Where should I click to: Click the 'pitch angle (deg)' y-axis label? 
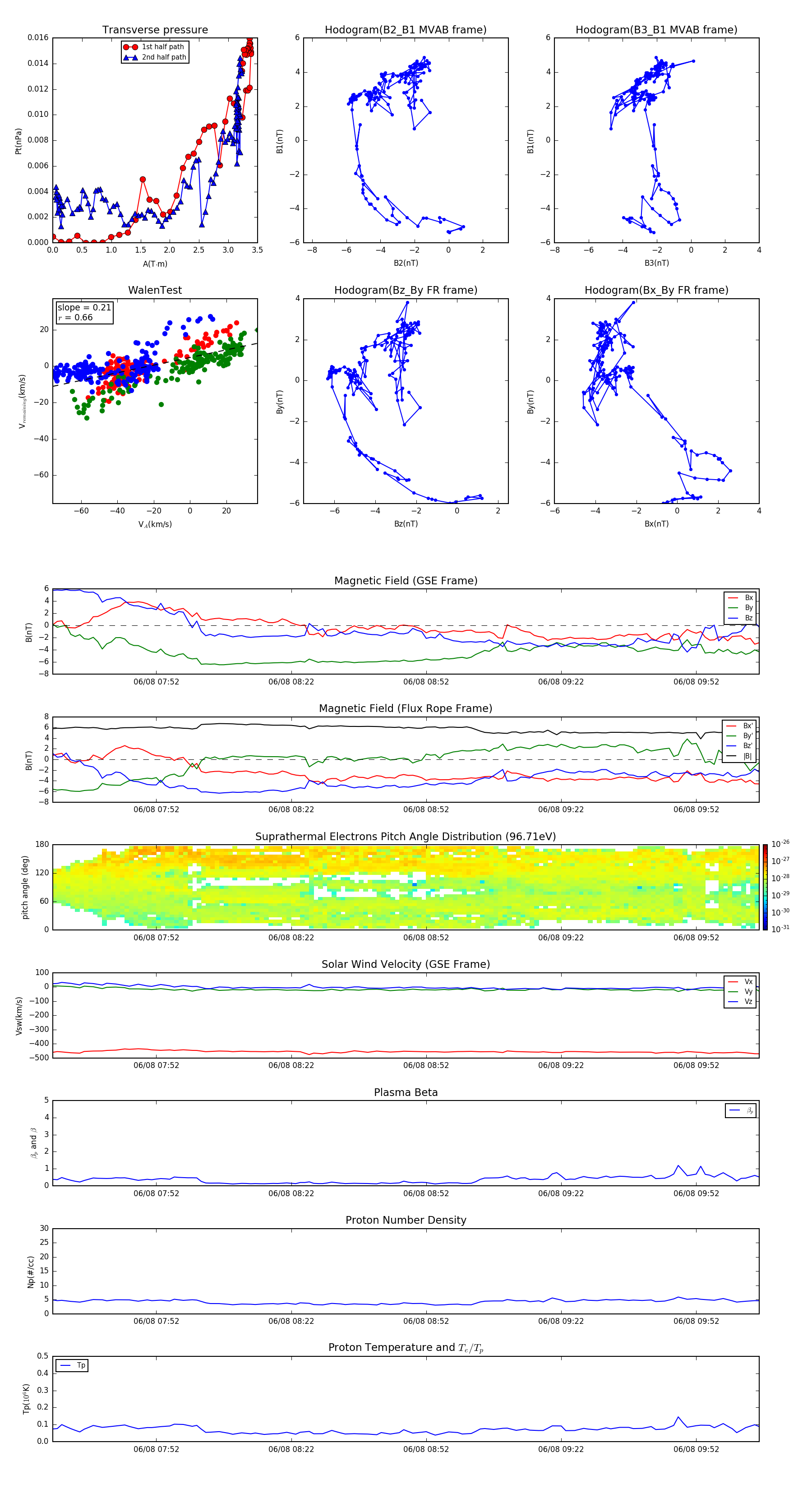[x=25, y=887]
